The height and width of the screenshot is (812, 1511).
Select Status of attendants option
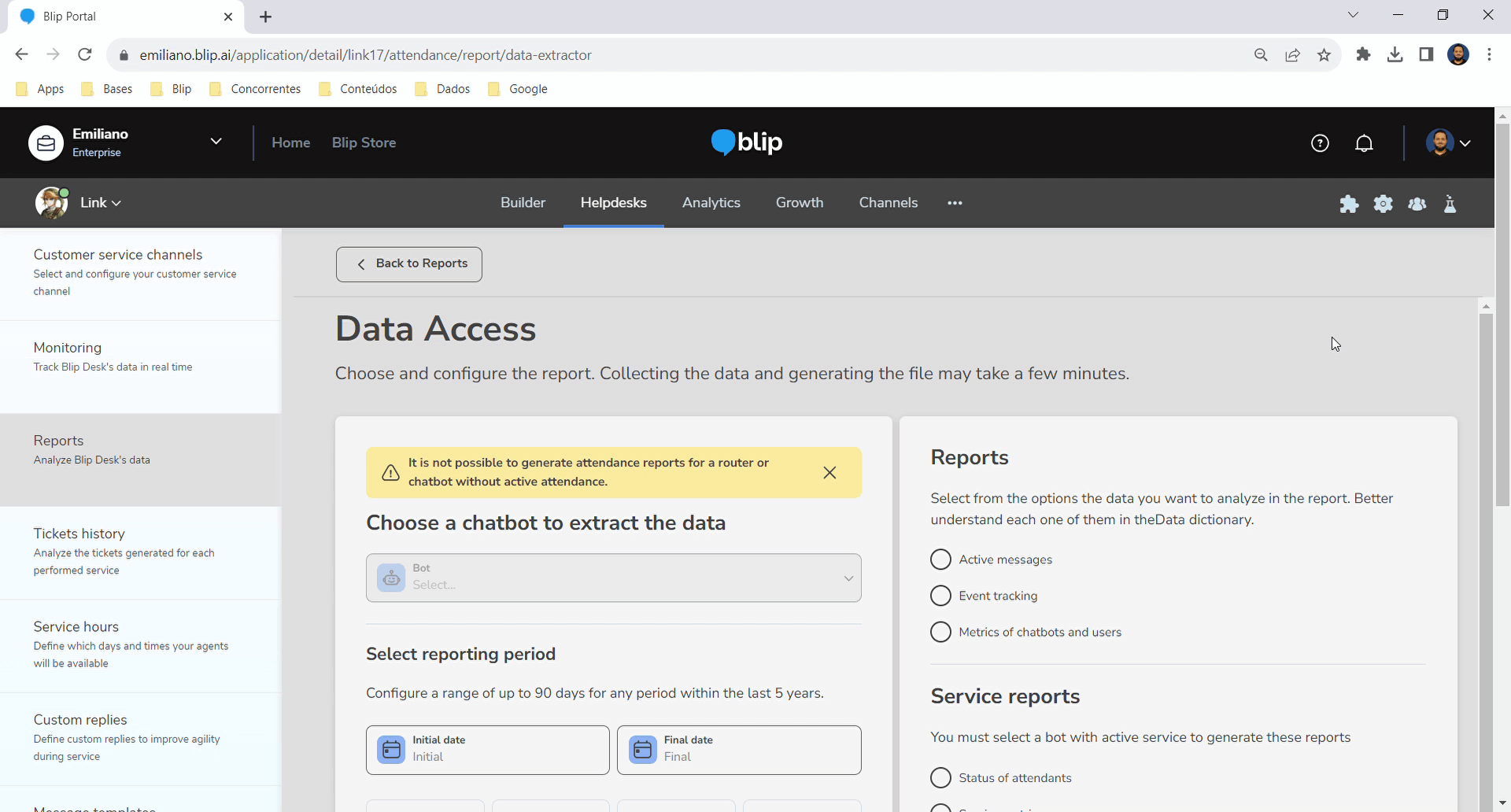click(940, 777)
